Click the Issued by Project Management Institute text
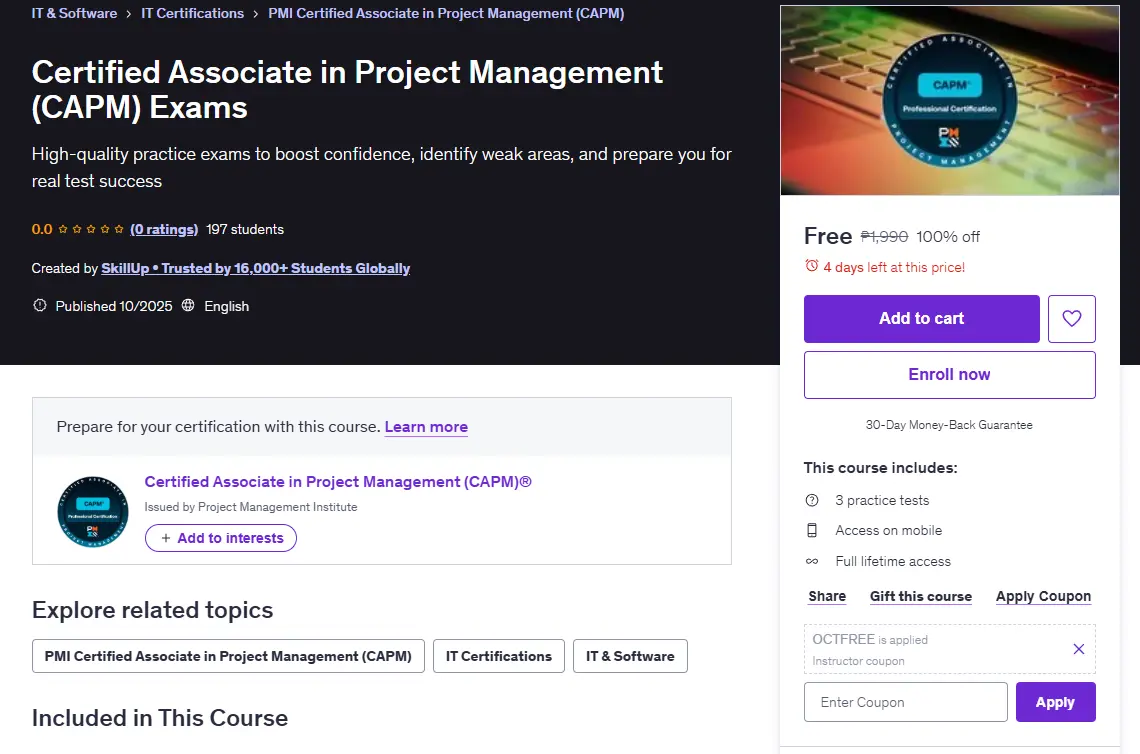 tap(251, 507)
